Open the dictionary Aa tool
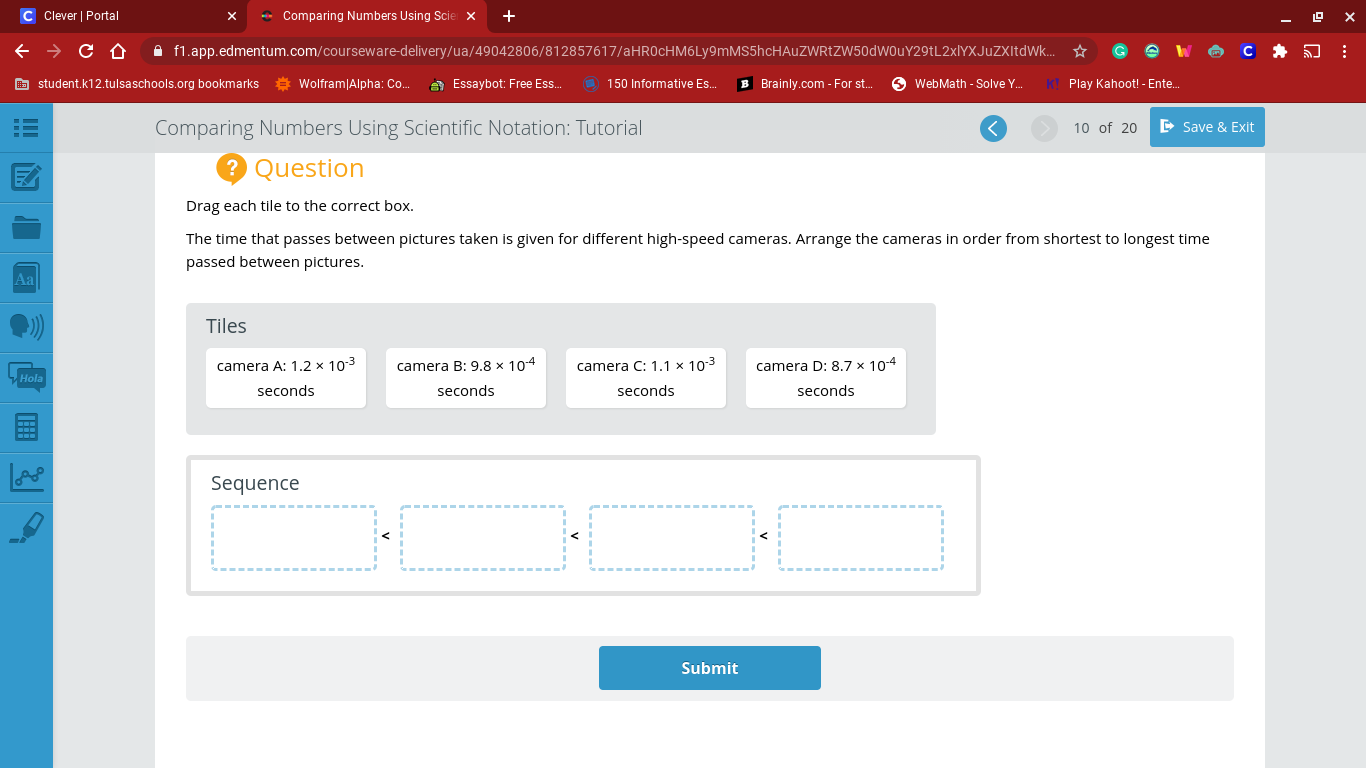The image size is (1366, 768). pos(26,278)
